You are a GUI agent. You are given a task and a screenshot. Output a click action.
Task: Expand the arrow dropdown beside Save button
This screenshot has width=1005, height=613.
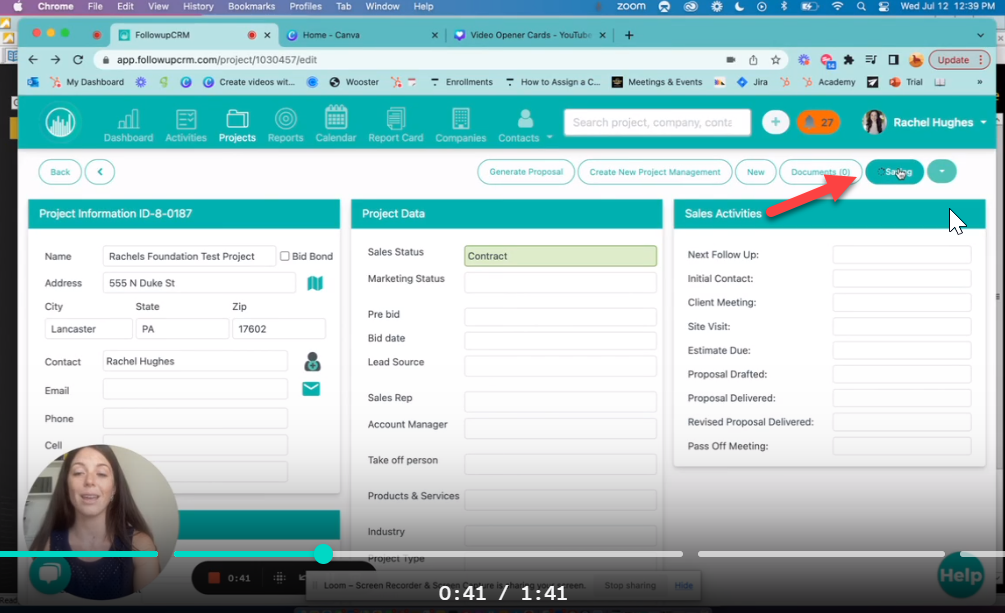(x=941, y=172)
